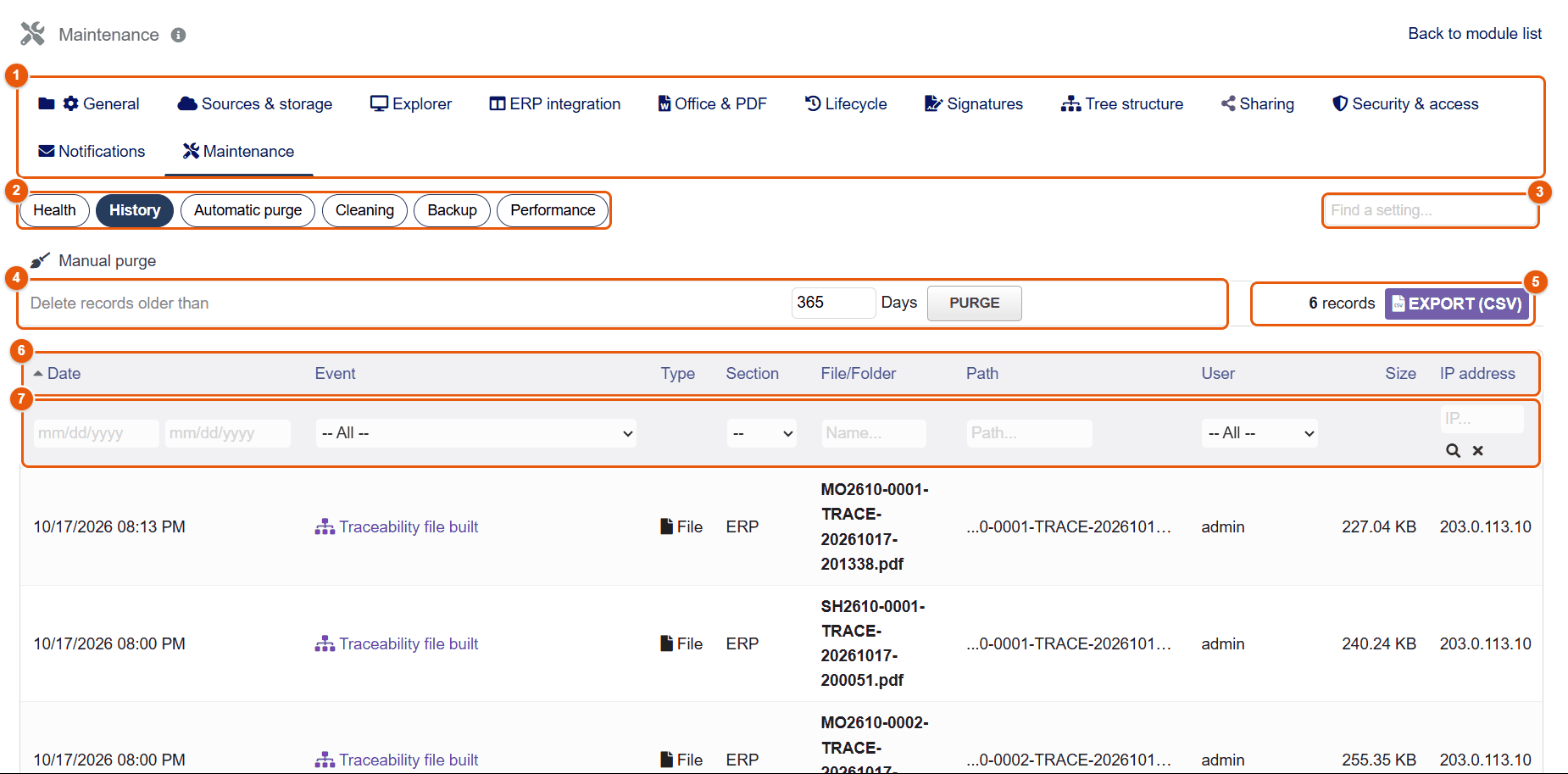
Task: Open the Backup sub-section
Action: (452, 210)
